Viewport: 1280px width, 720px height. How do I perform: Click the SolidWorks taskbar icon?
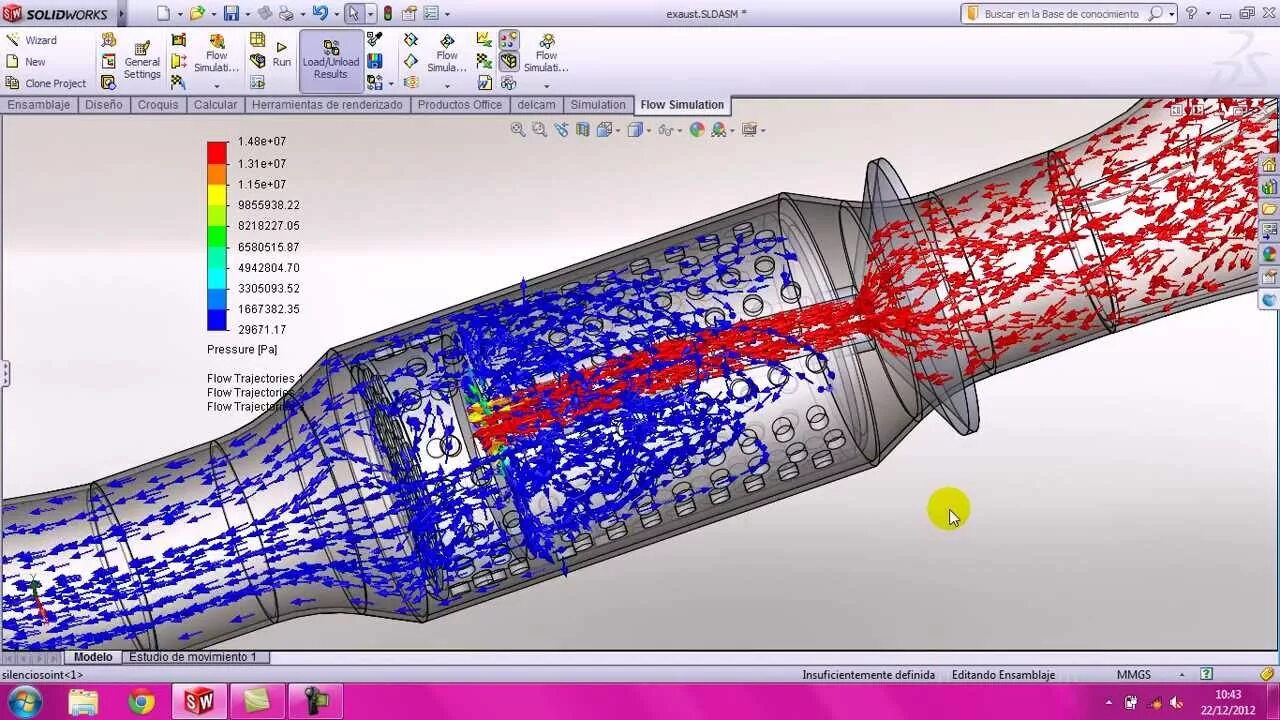click(x=199, y=702)
